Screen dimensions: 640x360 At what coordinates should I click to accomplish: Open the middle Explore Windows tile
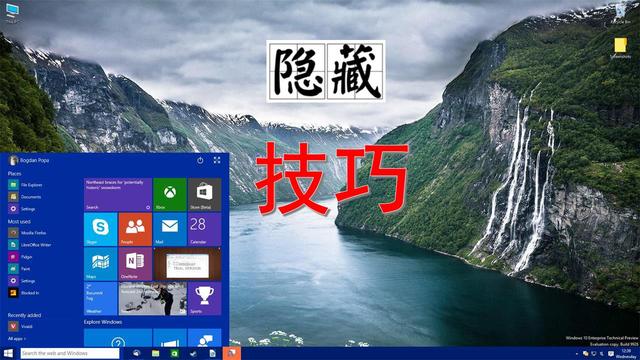(170, 338)
